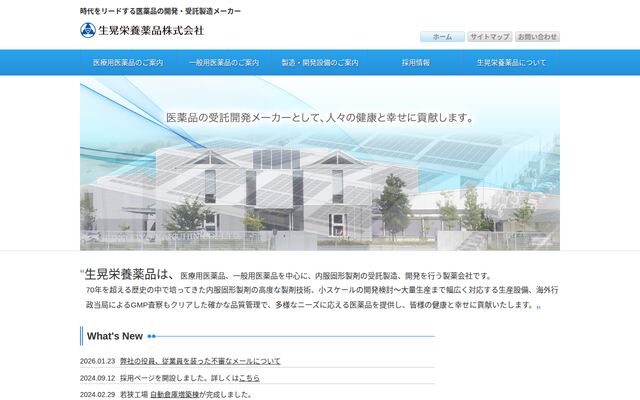Click the 生晃栄養薬品 company logo icon
This screenshot has width=640, height=400.
(88, 30)
